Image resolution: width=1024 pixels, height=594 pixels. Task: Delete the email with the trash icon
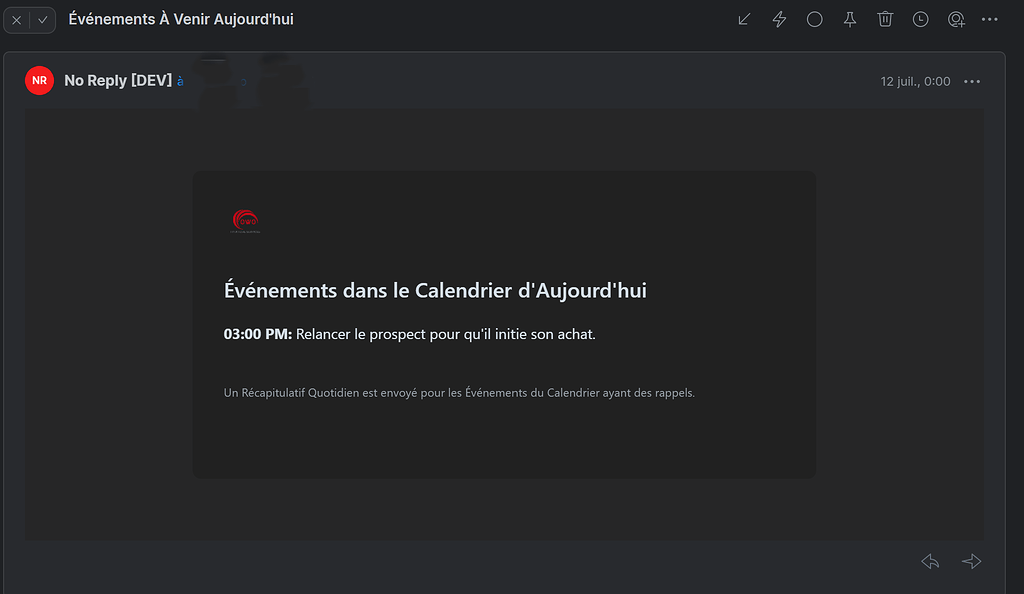pos(885,18)
